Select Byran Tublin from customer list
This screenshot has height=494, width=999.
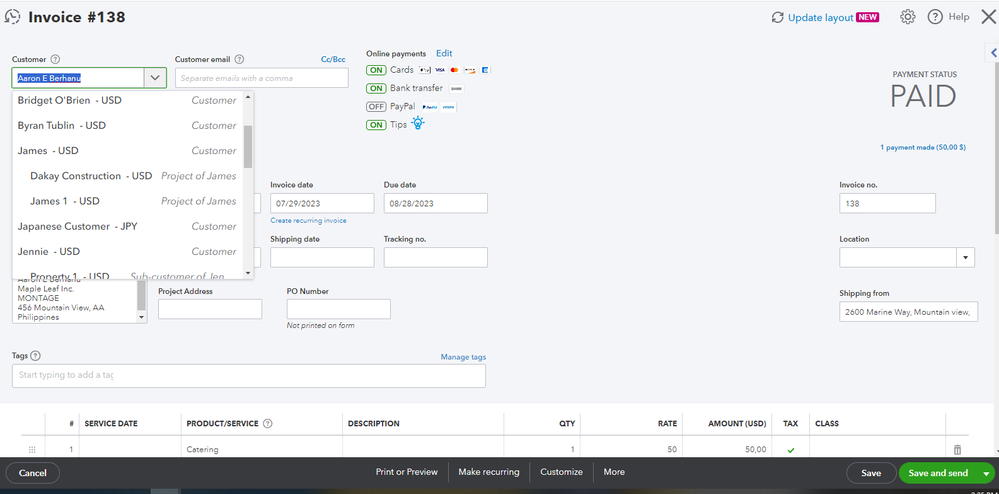pyautogui.click(x=127, y=126)
